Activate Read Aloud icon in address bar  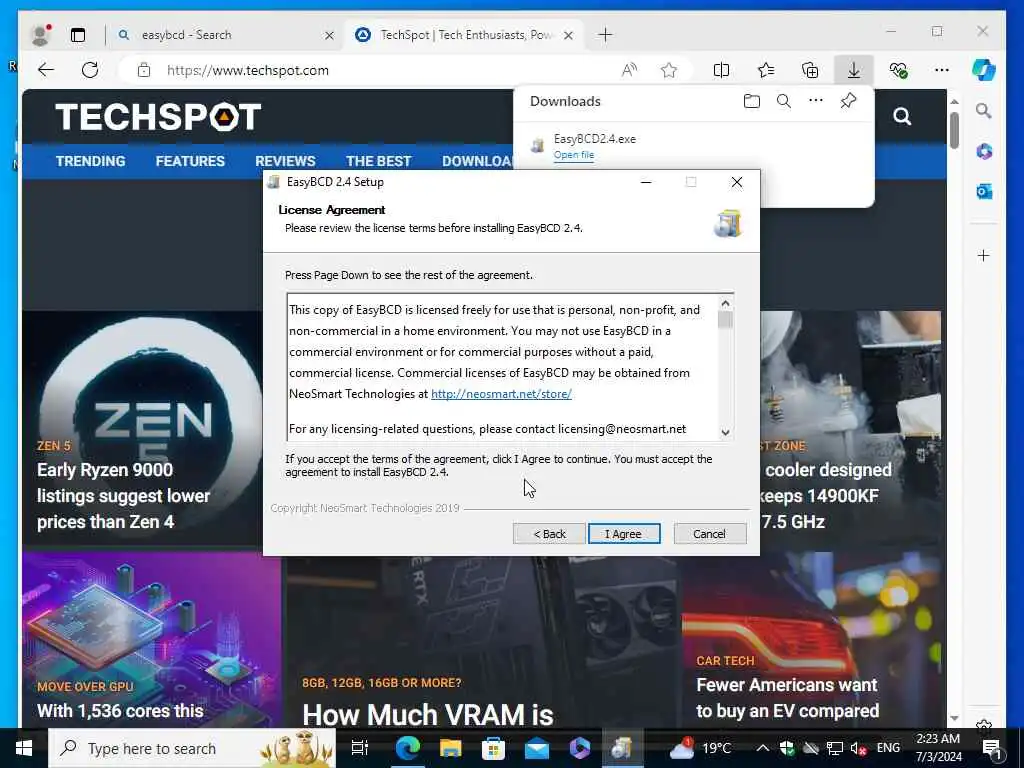[x=629, y=70]
